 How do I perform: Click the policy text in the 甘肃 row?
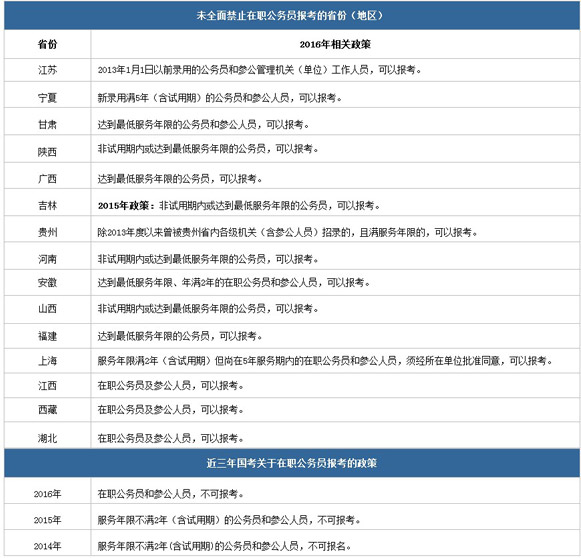203,124
